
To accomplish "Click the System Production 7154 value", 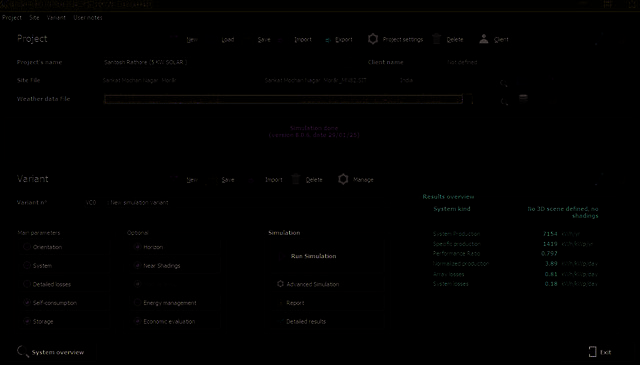I will pyautogui.click(x=550, y=234).
